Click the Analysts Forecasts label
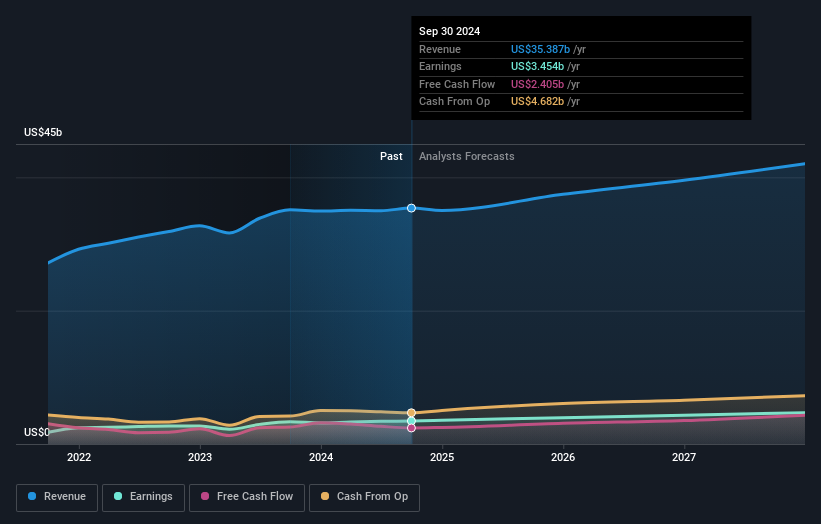821x524 pixels. (x=467, y=156)
